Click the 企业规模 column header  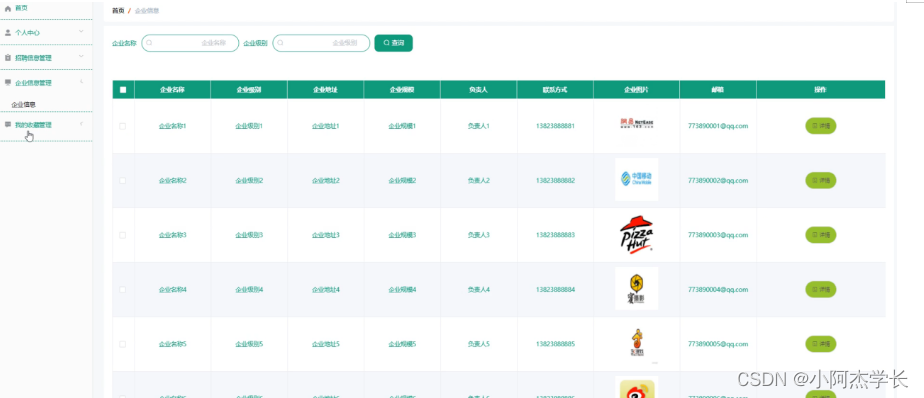click(x=402, y=90)
